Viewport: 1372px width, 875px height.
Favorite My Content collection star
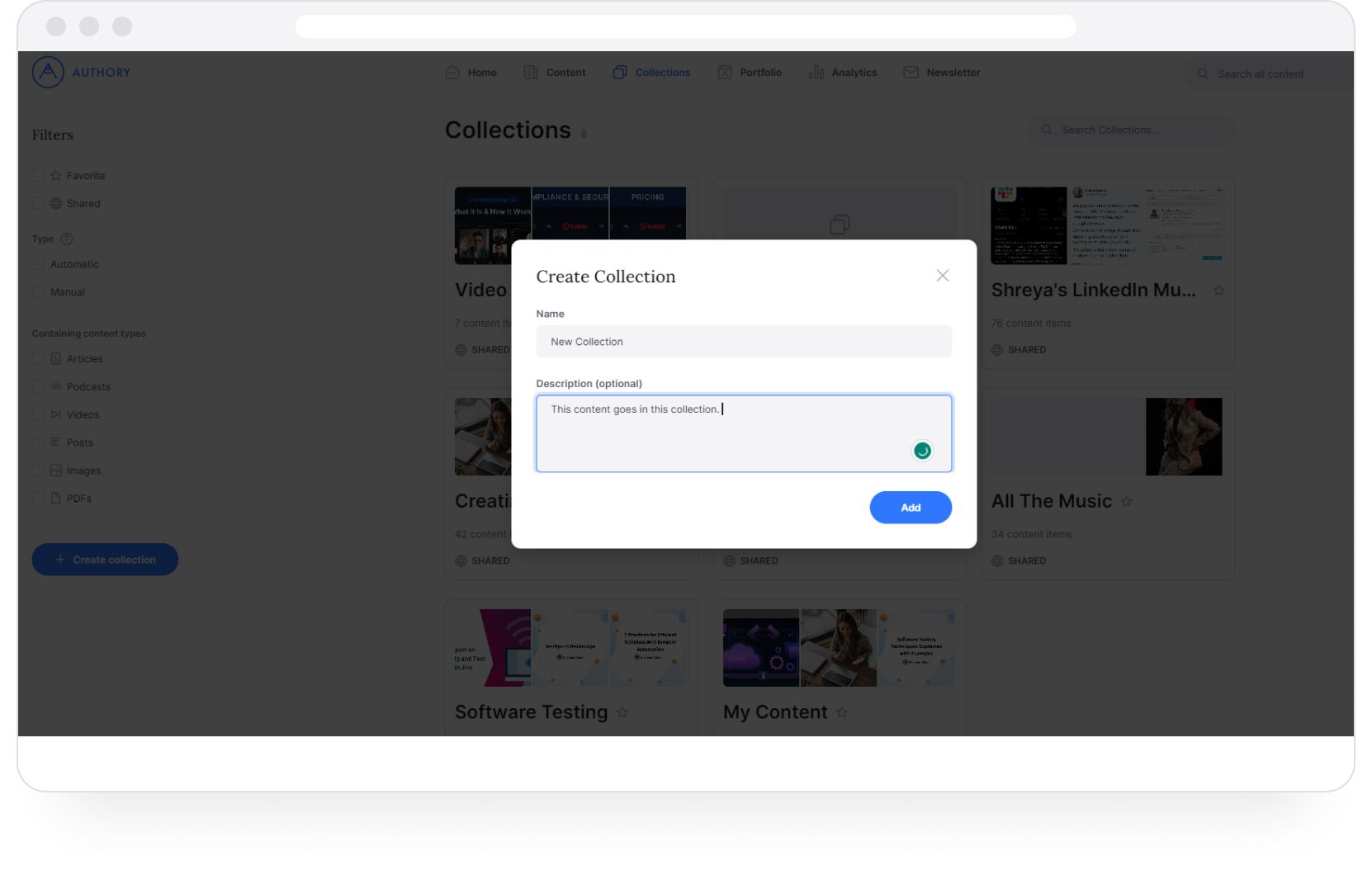(x=842, y=712)
